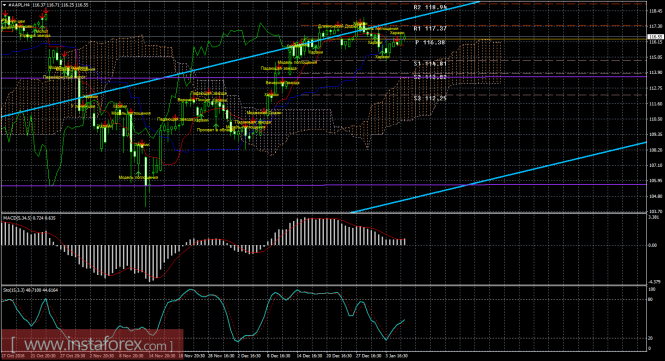Click the 14 Dec 16:30 date label

tap(308, 356)
